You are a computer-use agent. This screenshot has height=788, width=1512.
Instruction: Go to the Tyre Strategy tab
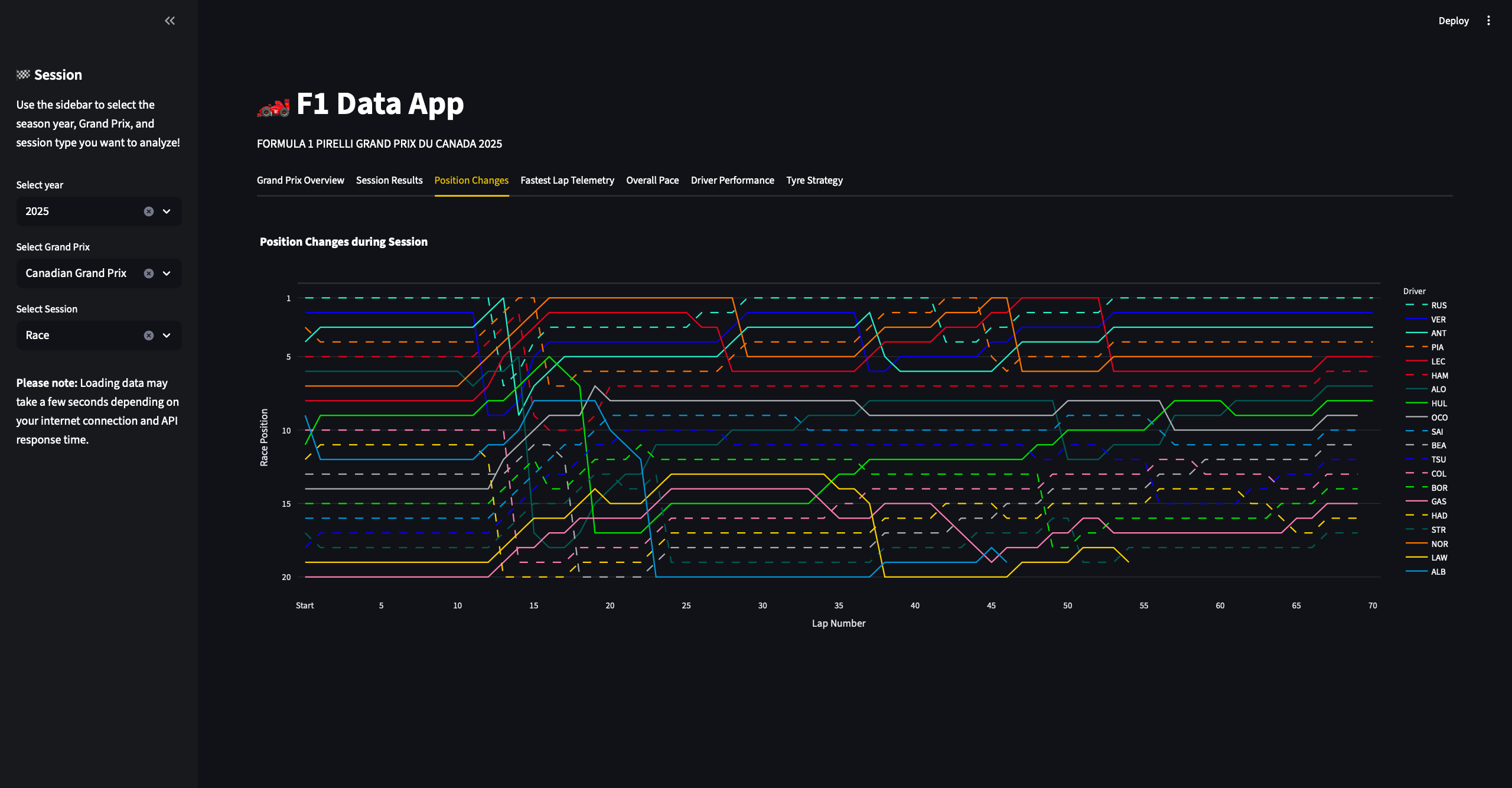coord(814,180)
